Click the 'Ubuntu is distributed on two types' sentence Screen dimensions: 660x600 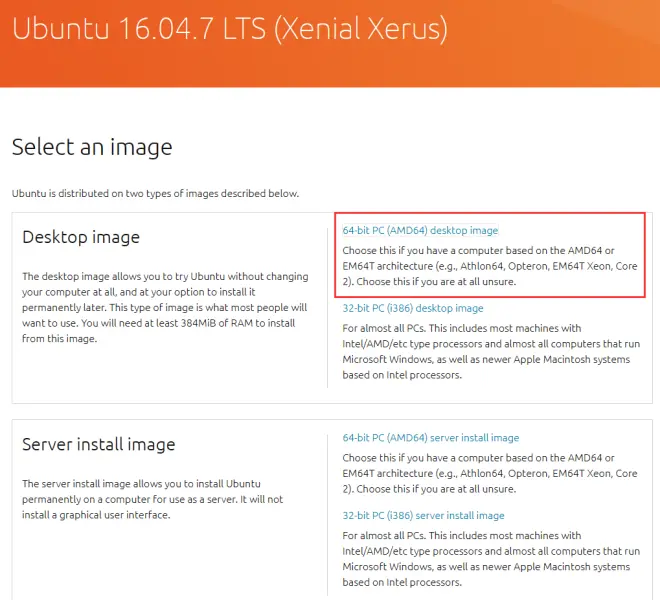[155, 193]
